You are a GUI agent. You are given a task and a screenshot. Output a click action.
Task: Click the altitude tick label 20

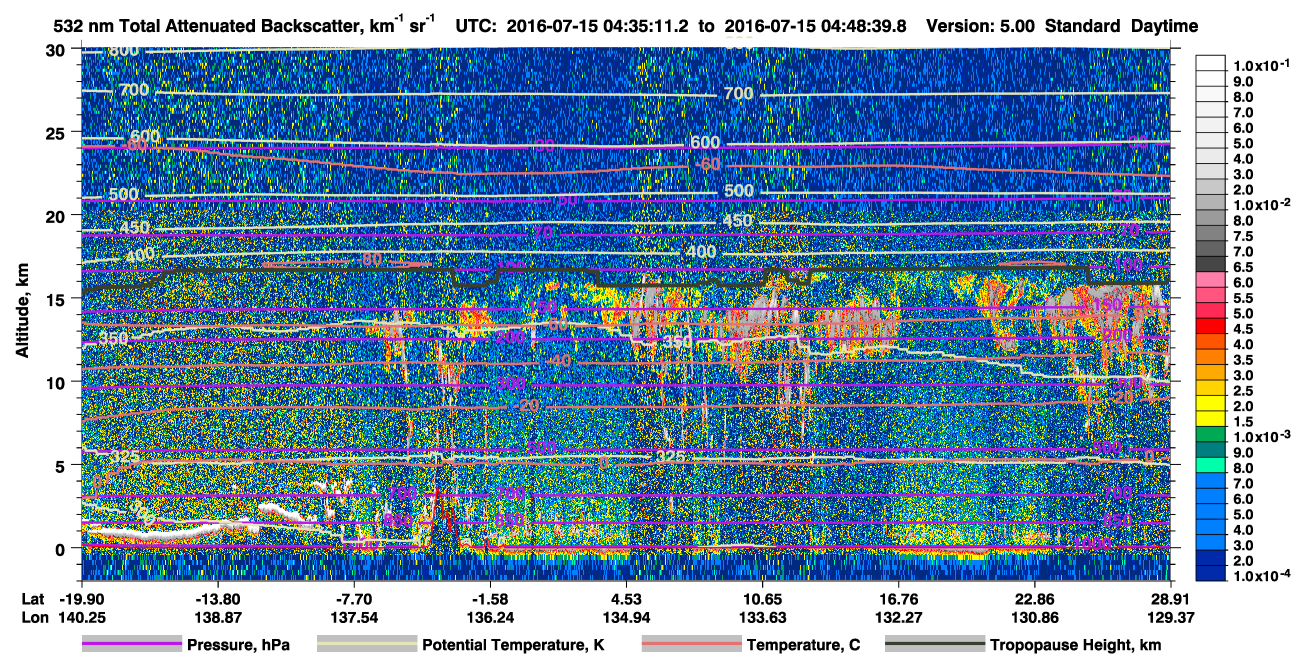click(57, 216)
